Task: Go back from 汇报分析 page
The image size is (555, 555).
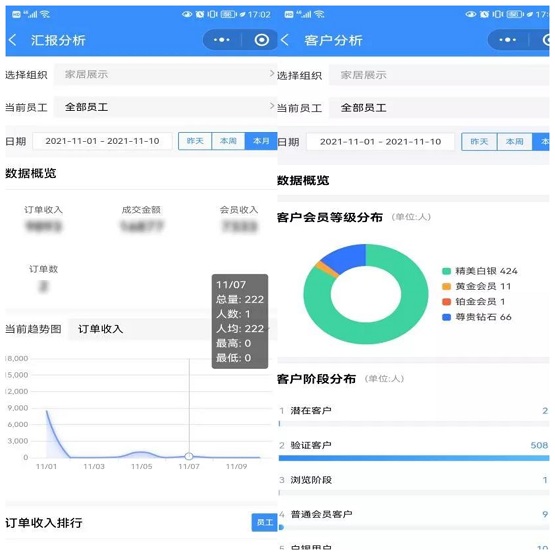Action: 12,40
